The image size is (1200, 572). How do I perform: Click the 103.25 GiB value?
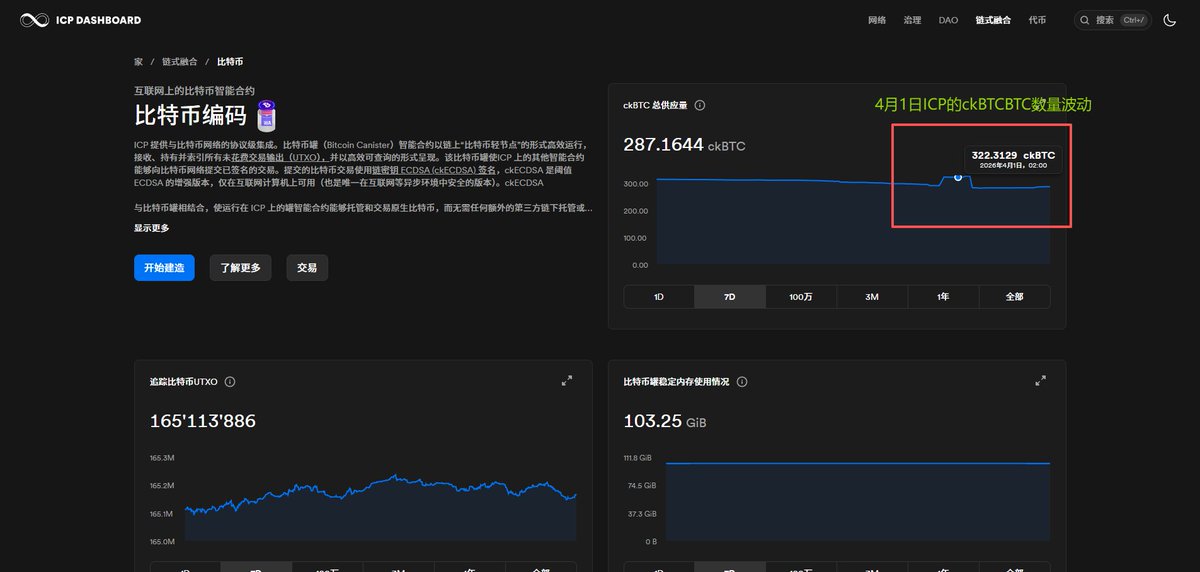(665, 421)
